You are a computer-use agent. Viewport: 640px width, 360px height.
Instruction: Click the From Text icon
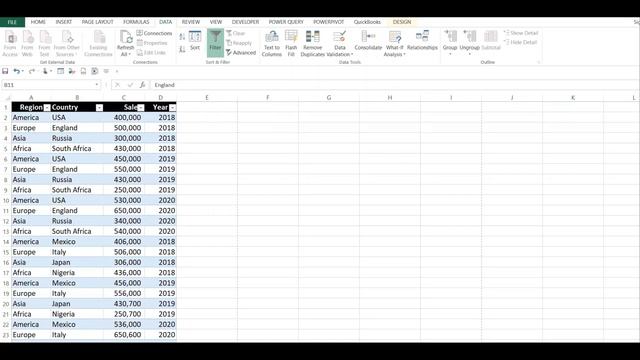pyautogui.click(x=44, y=43)
